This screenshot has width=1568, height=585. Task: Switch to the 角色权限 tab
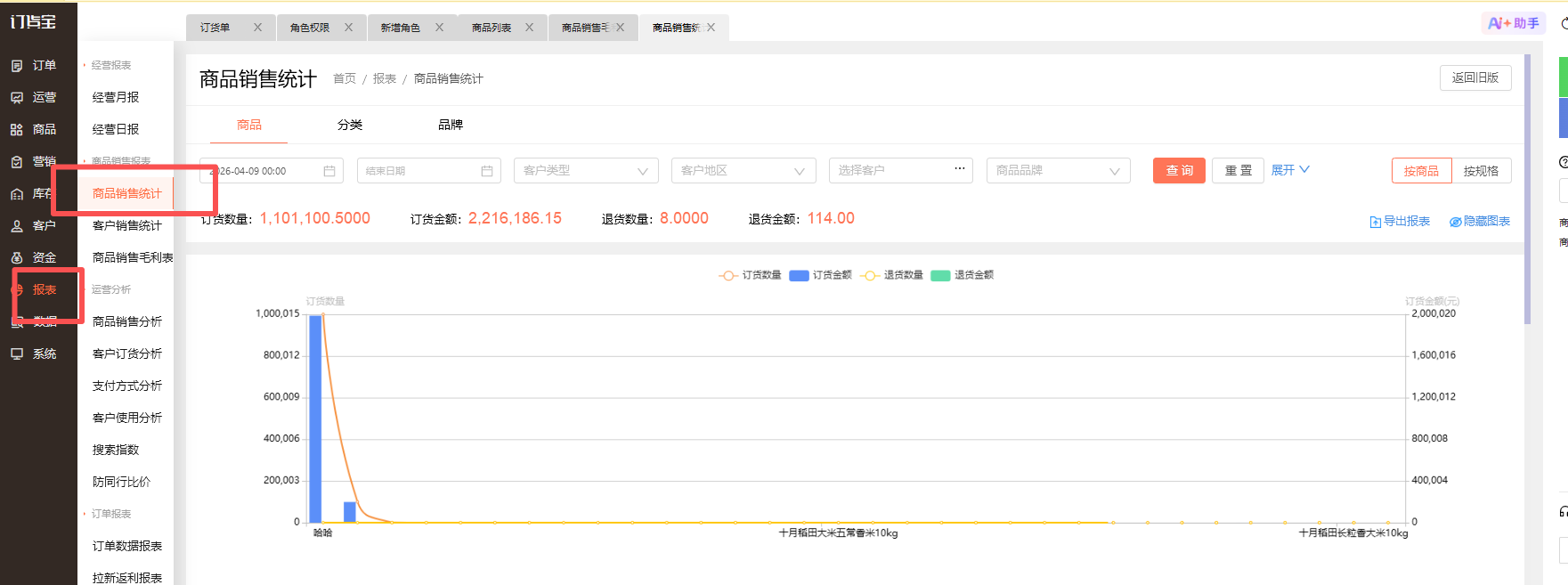pos(310,28)
